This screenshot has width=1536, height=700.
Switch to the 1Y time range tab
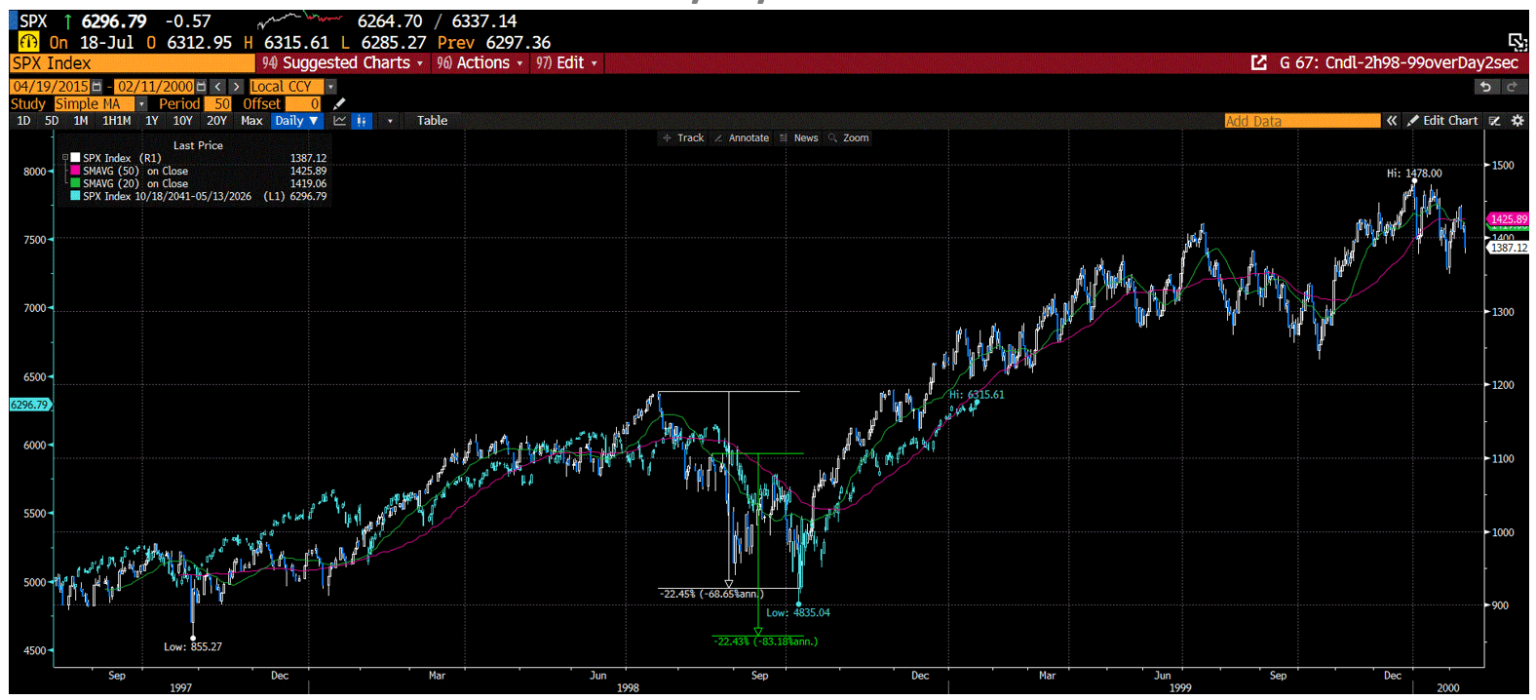150,121
